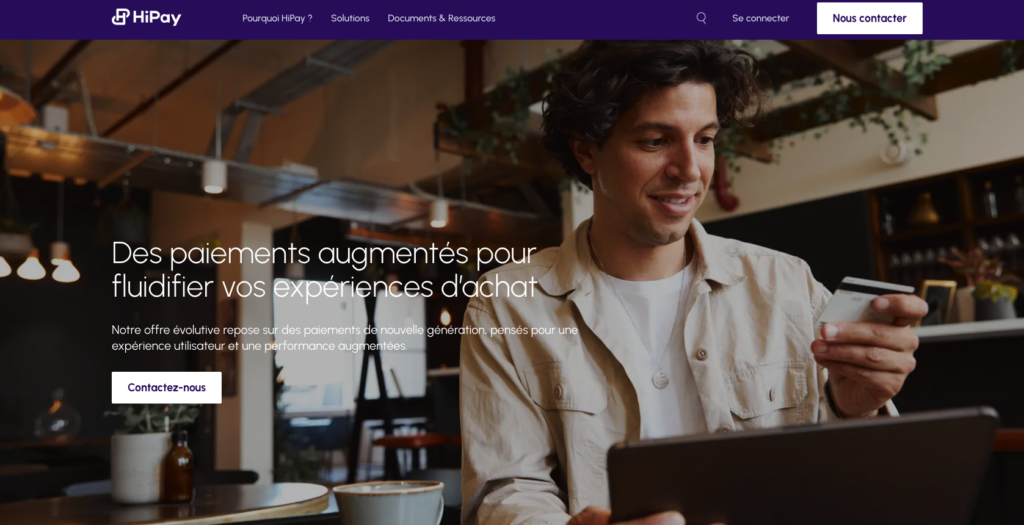
Task: Follow the Se connecter link
Action: 760,18
